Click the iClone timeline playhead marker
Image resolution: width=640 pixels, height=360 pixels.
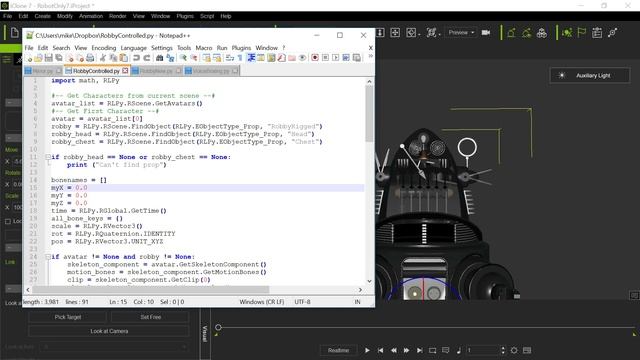pyautogui.click(x=218, y=327)
